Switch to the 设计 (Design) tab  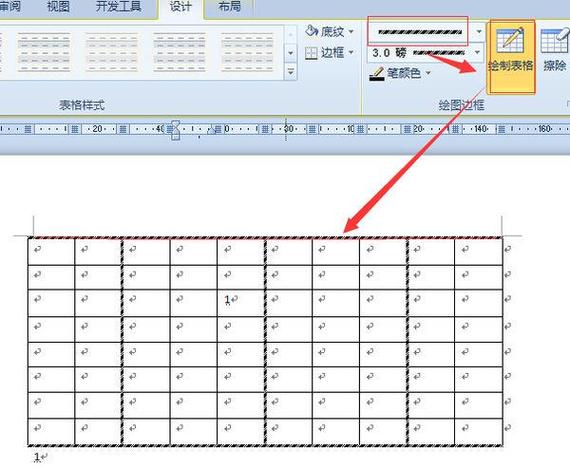click(x=181, y=6)
